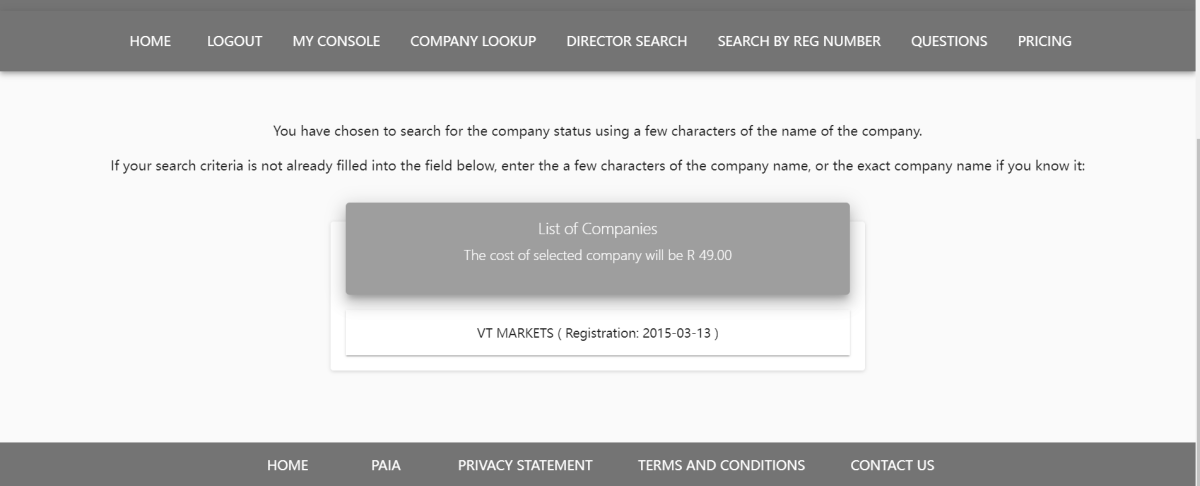This screenshot has width=1200, height=486.
Task: Select the VT MARKETS company result
Action: 597,333
